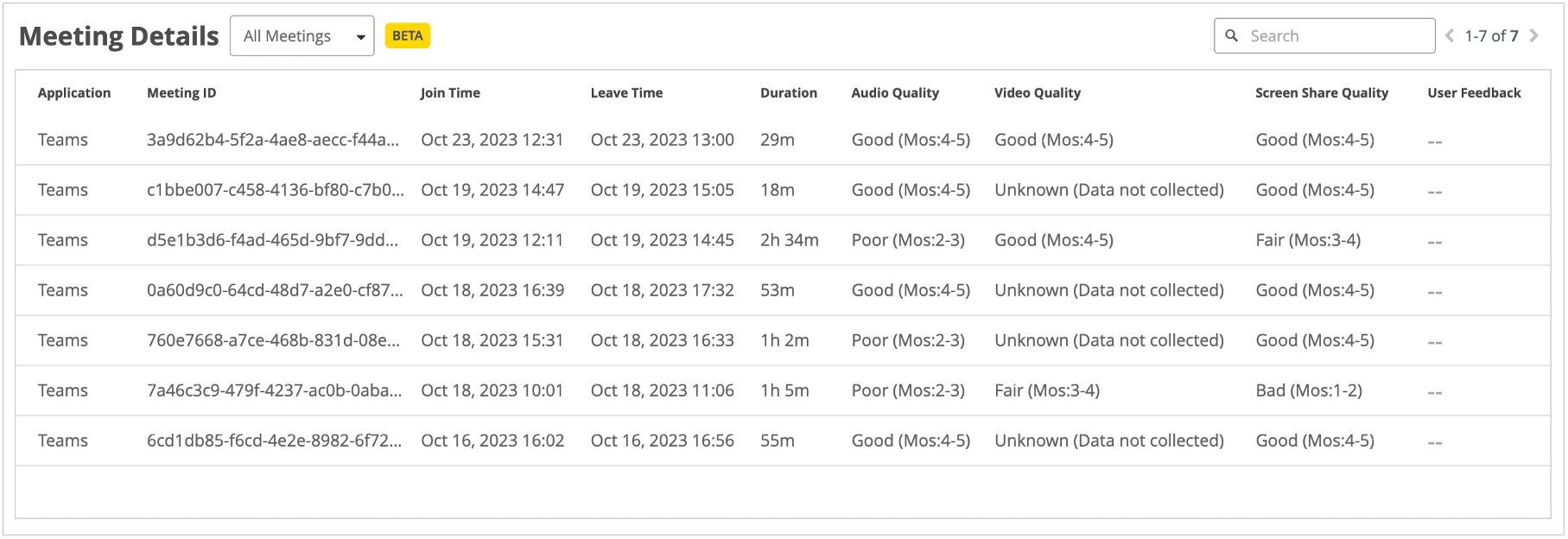Go to next page of meetings
This screenshot has height=539, width=1568.
coord(1534,35)
